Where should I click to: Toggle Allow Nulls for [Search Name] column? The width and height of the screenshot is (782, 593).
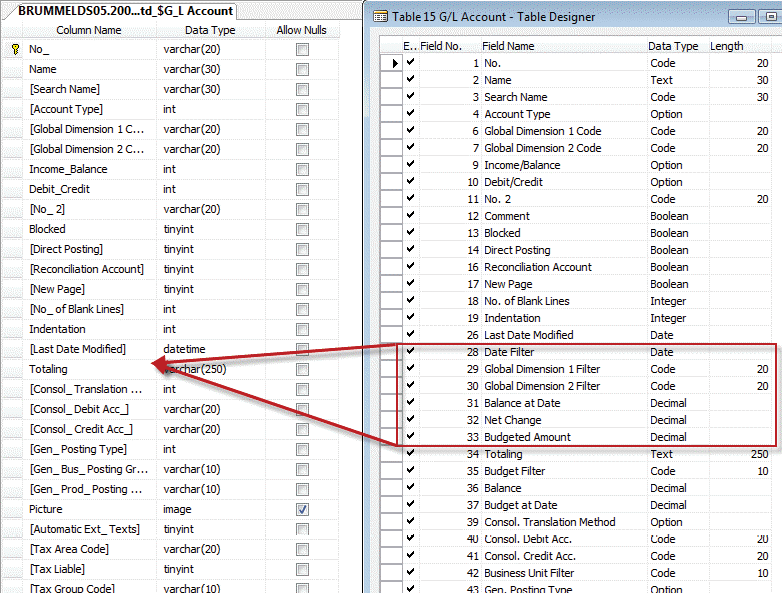pos(302,89)
